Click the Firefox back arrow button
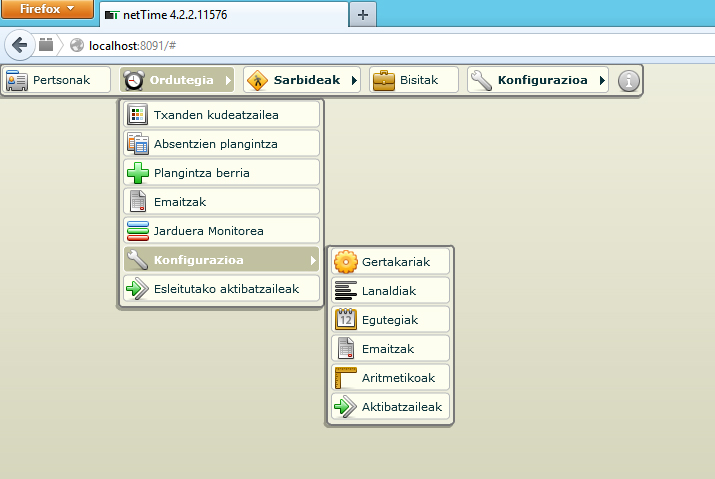 19,45
